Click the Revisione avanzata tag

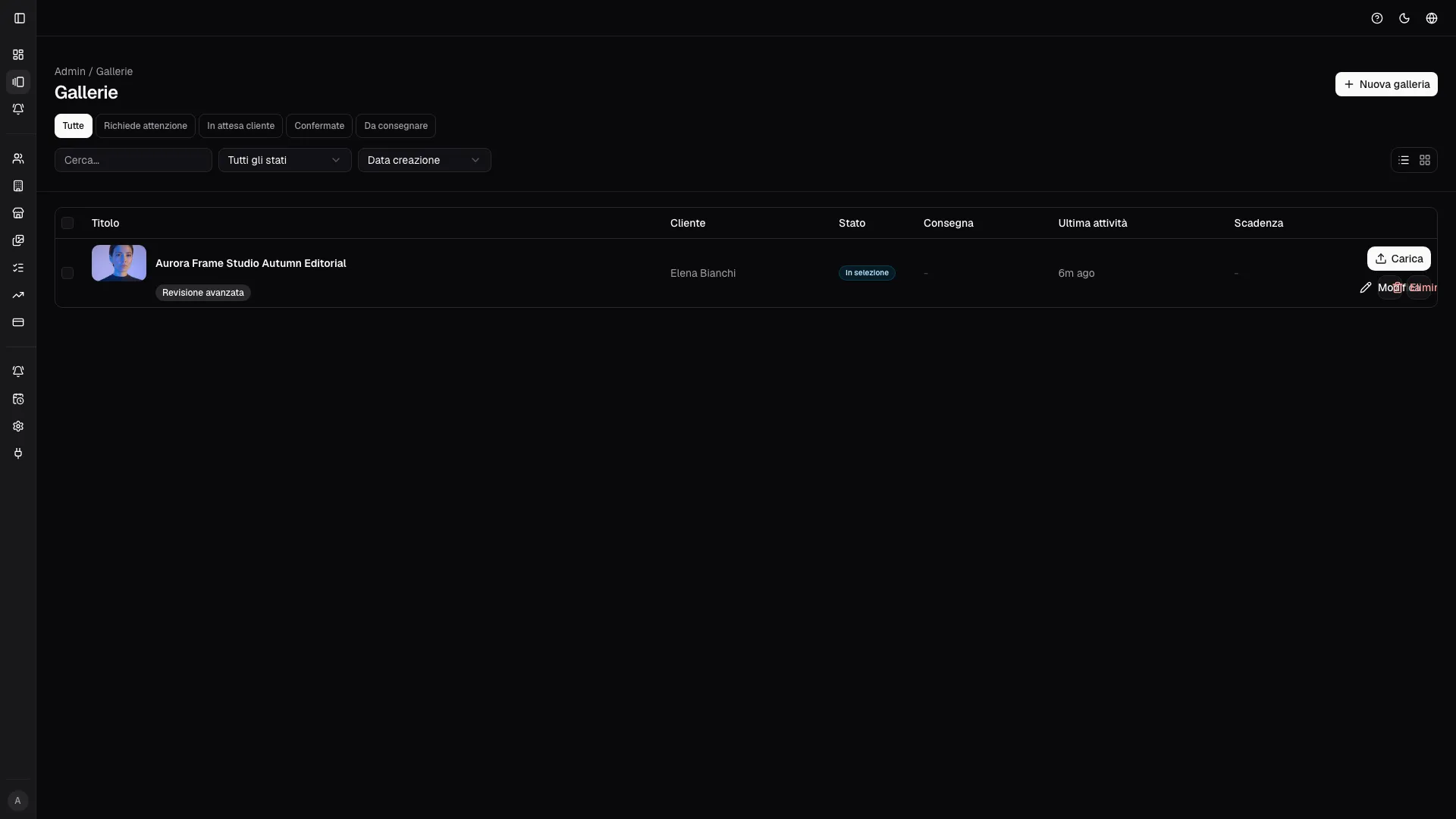(203, 293)
